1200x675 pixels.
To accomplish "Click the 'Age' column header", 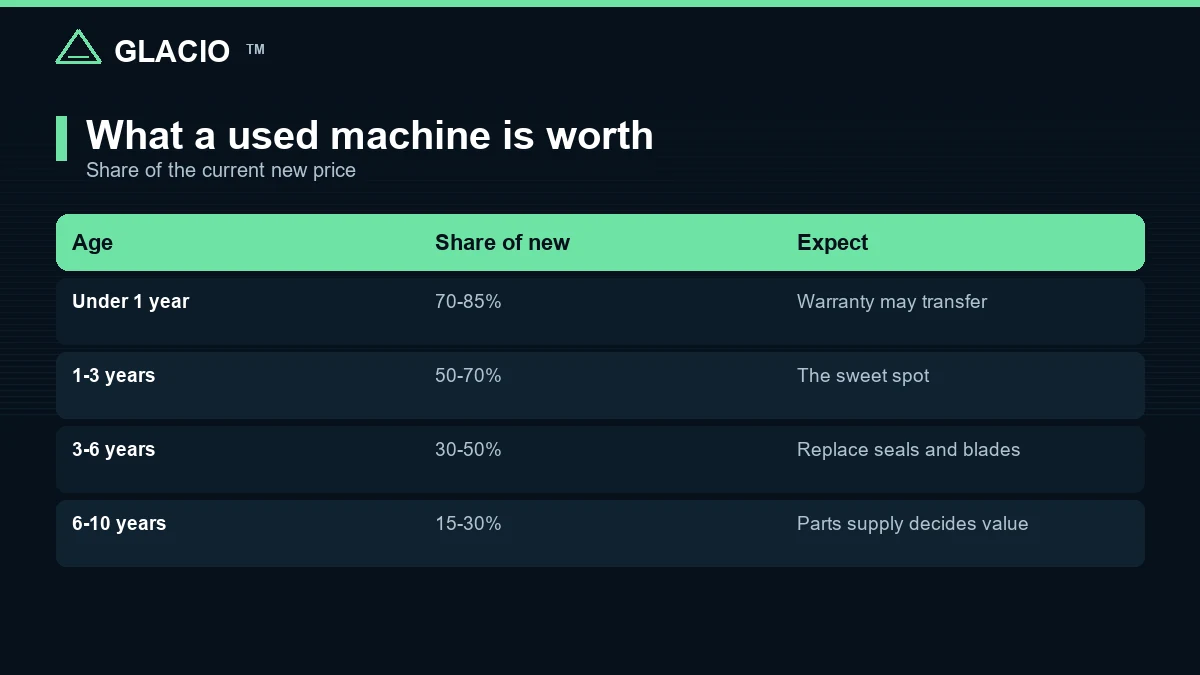I will (x=92, y=243).
